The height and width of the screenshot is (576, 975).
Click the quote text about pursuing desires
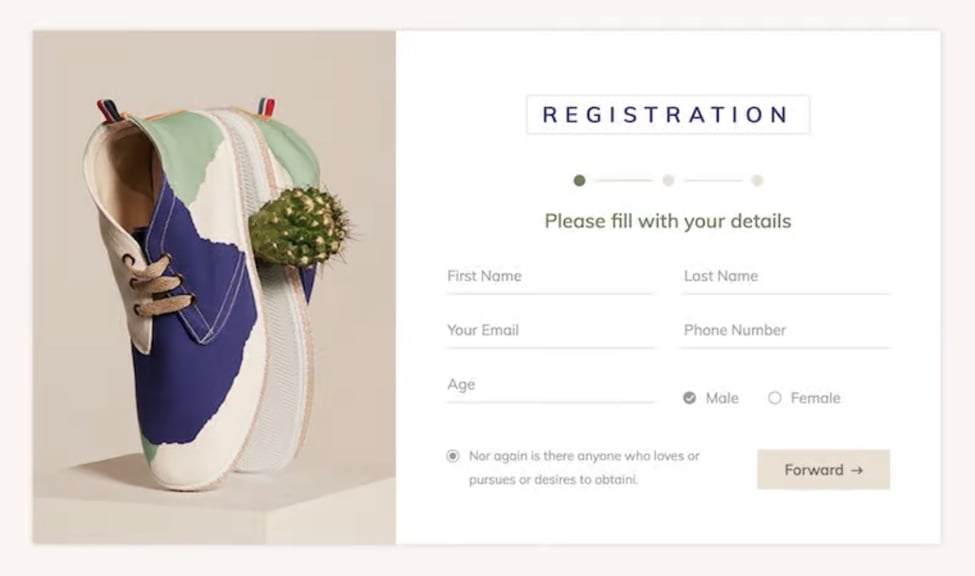[x=584, y=467]
